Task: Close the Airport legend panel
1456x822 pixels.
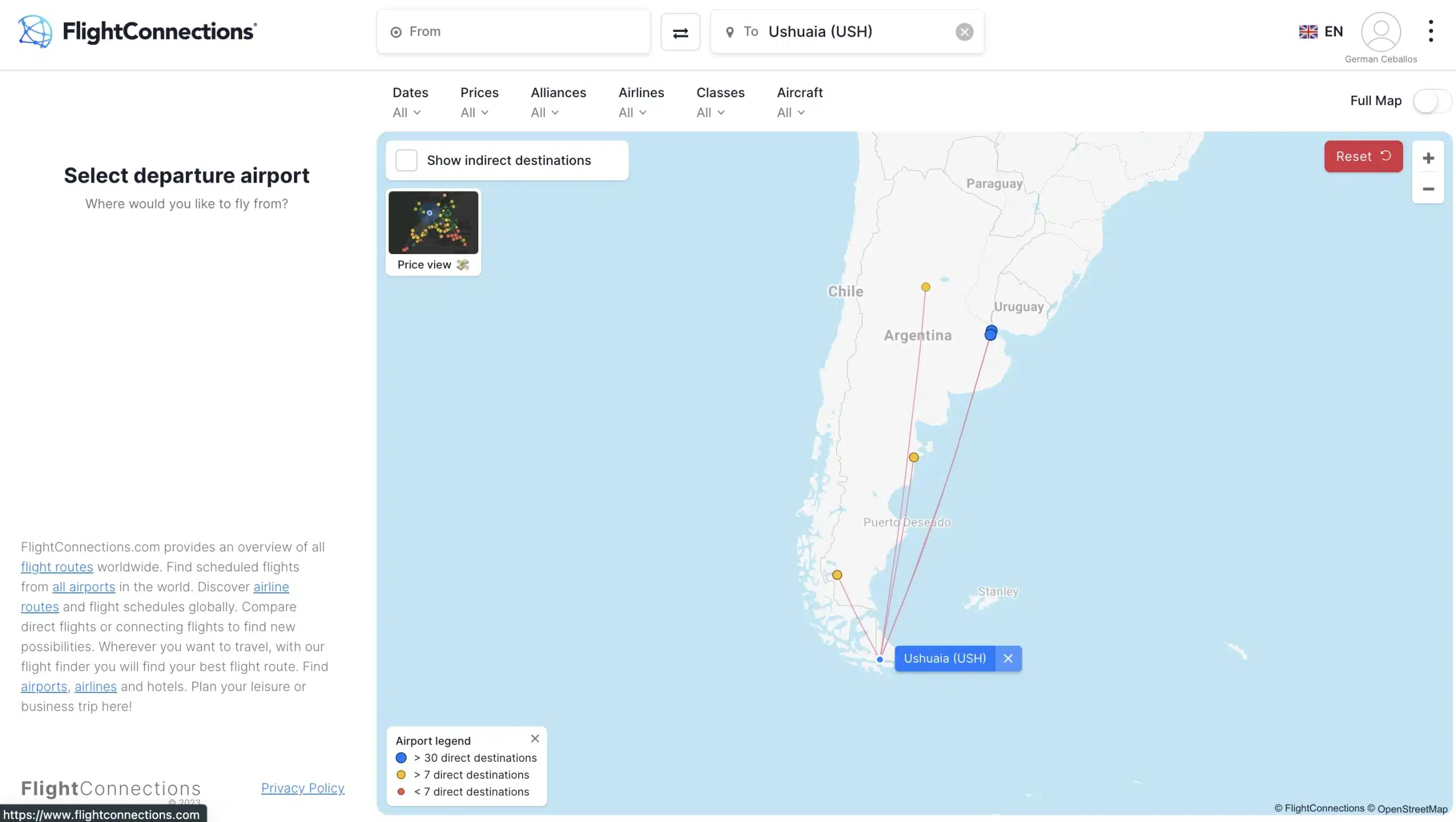Action: point(535,738)
